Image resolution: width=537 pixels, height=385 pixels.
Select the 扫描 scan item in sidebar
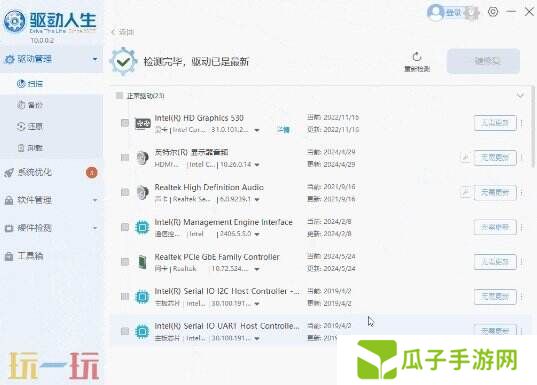(x=51, y=84)
